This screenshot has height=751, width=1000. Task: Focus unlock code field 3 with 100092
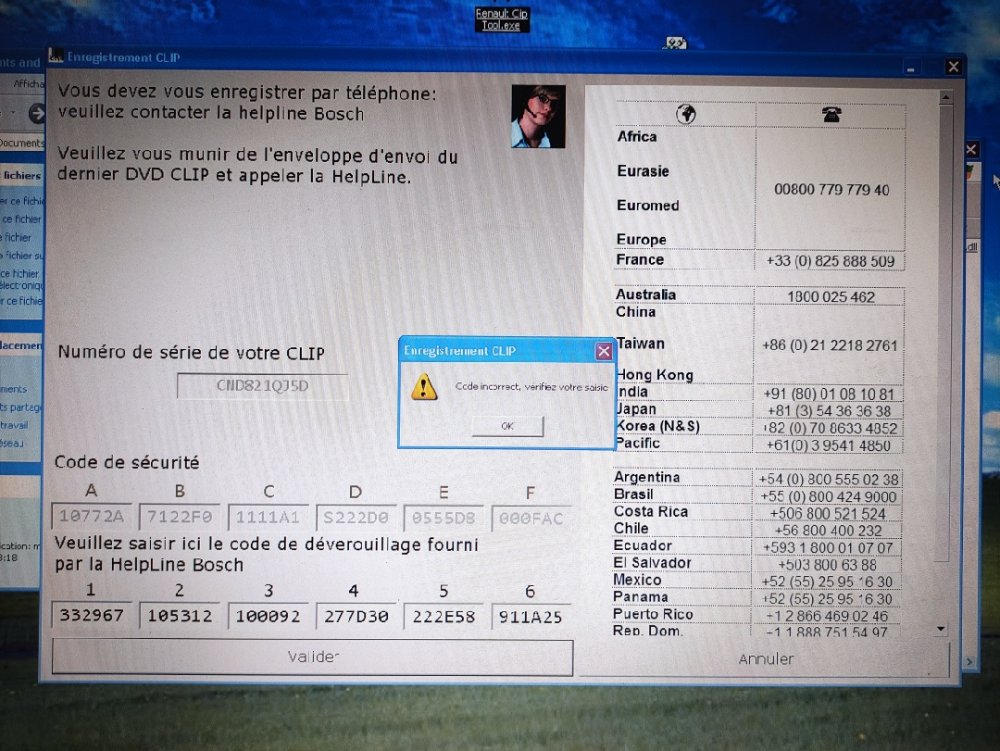[268, 616]
